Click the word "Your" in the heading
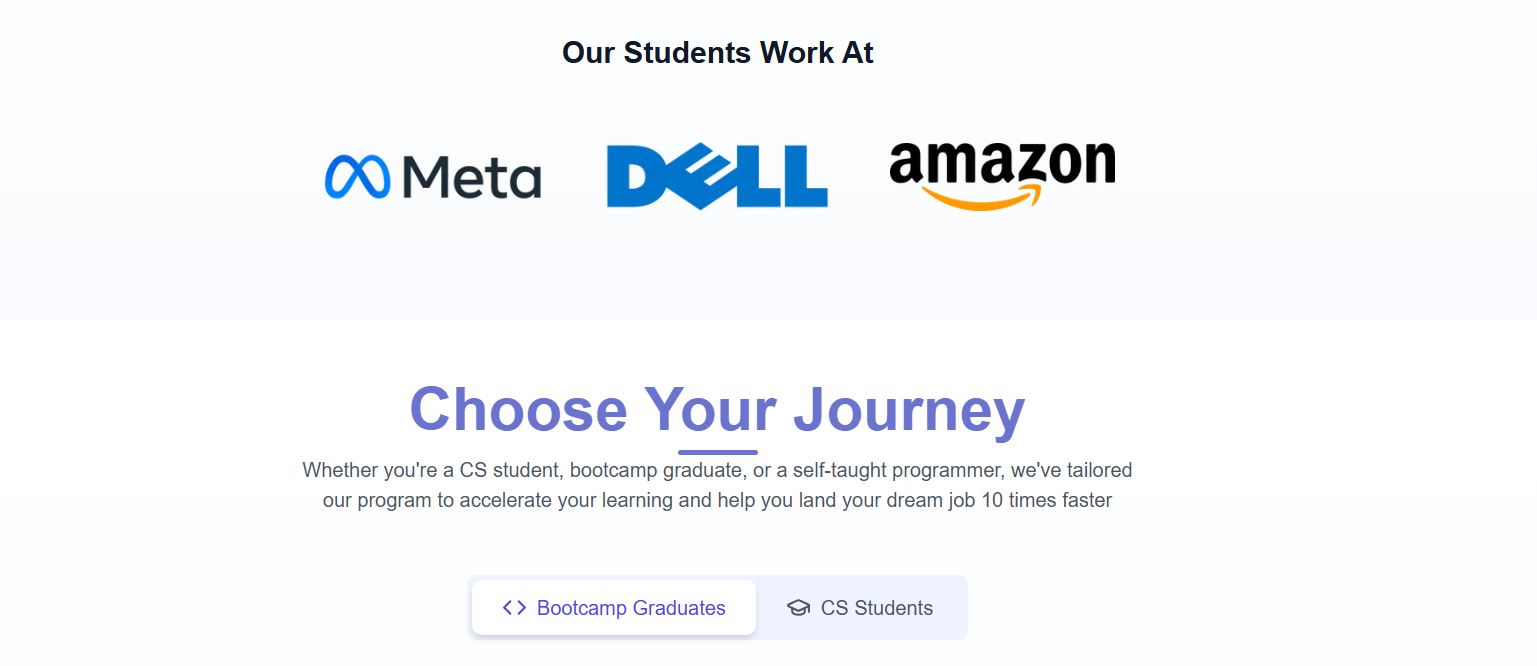Image resolution: width=1537 pixels, height=666 pixels. tap(710, 410)
